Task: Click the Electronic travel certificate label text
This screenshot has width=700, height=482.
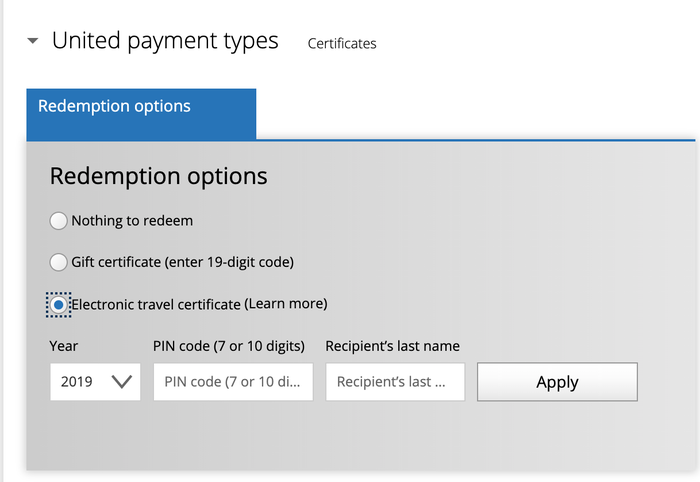Action: pyautogui.click(x=156, y=305)
